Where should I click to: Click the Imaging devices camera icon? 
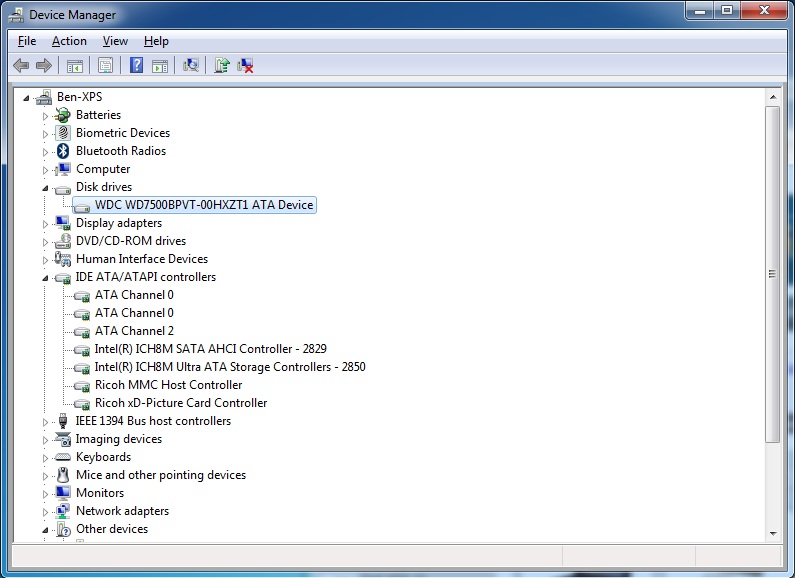click(63, 439)
